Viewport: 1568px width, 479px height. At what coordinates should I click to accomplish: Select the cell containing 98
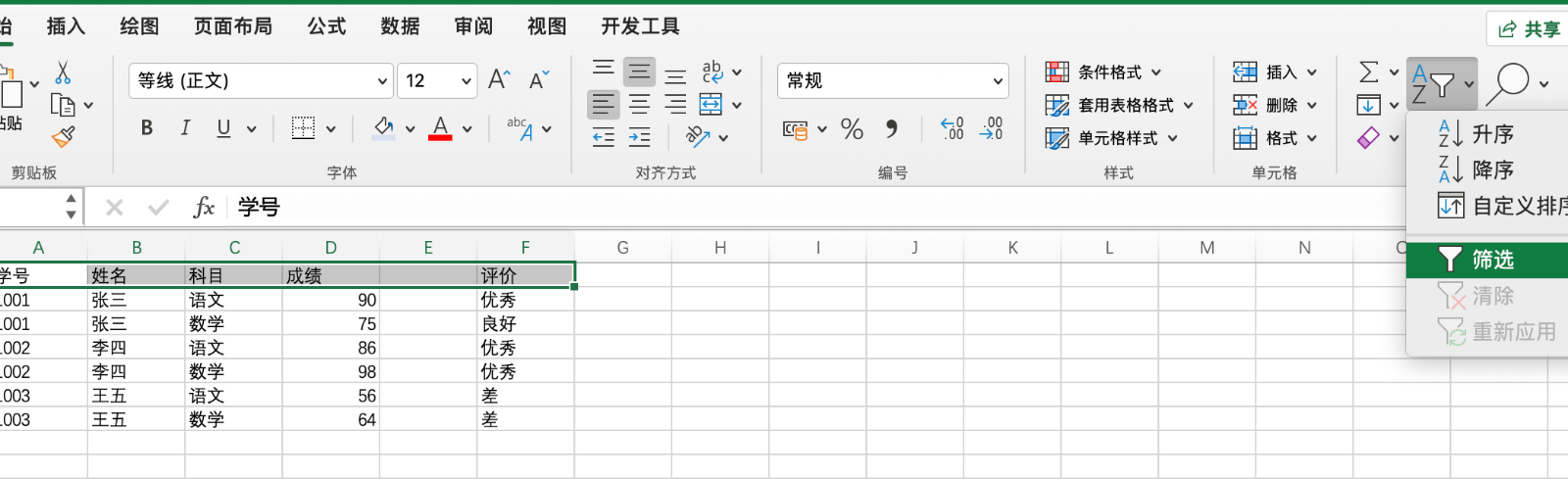331,371
